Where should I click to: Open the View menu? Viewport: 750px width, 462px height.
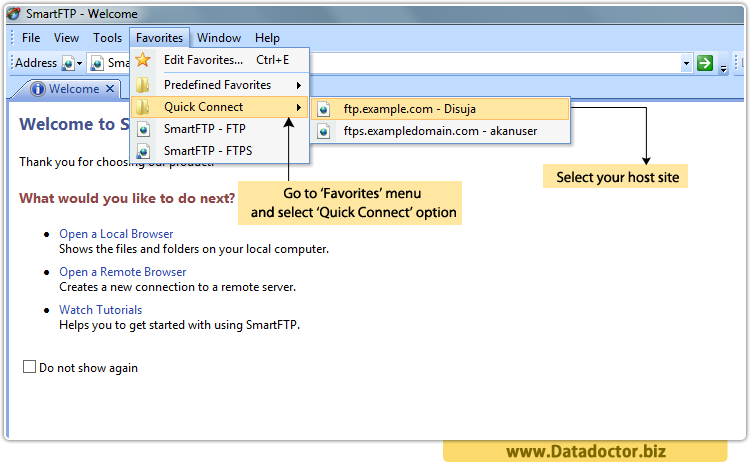coord(66,38)
